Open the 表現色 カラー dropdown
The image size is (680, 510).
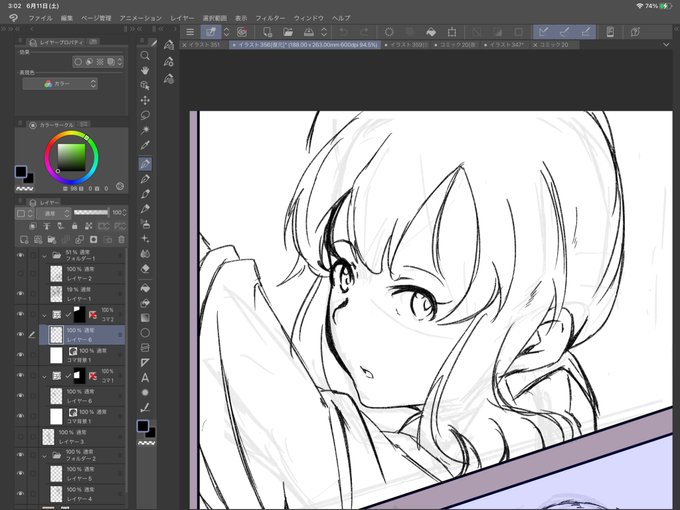coord(60,84)
